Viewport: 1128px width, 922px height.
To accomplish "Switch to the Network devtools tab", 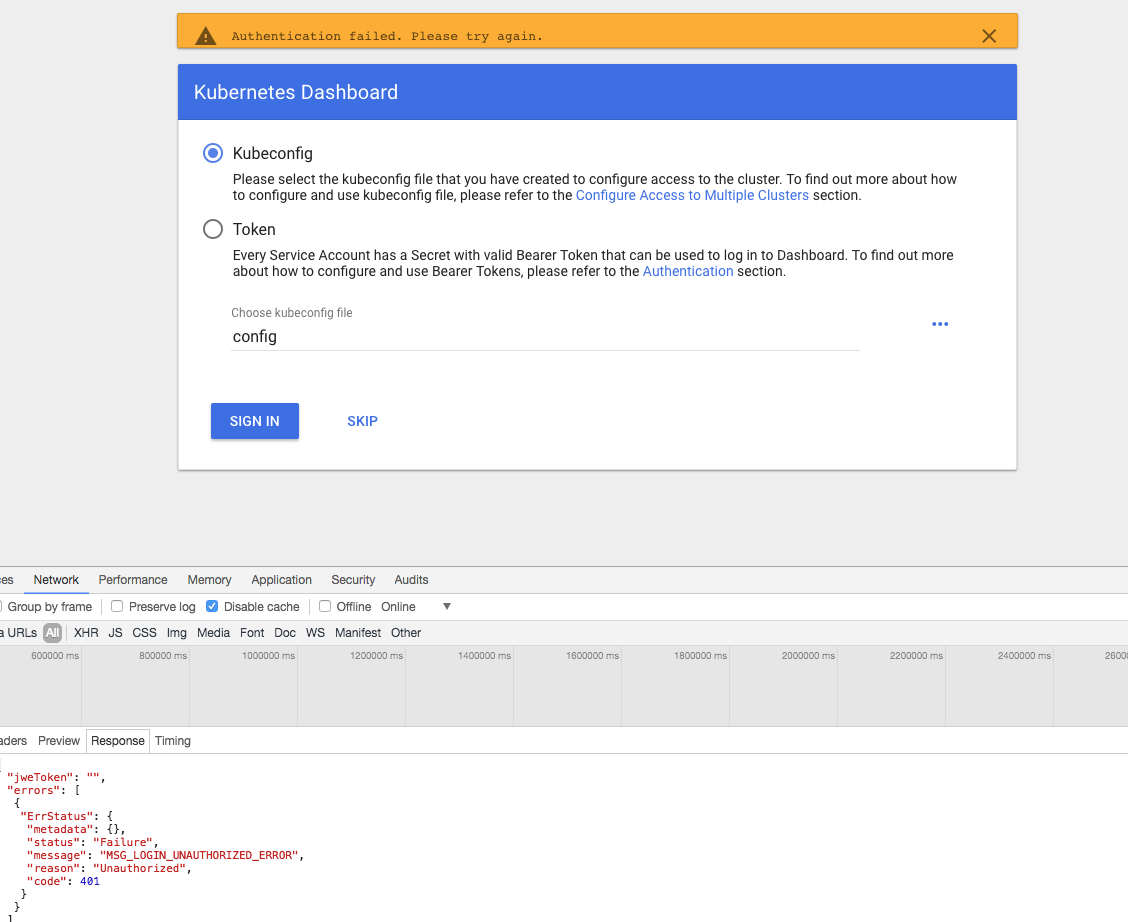I will tap(56, 580).
